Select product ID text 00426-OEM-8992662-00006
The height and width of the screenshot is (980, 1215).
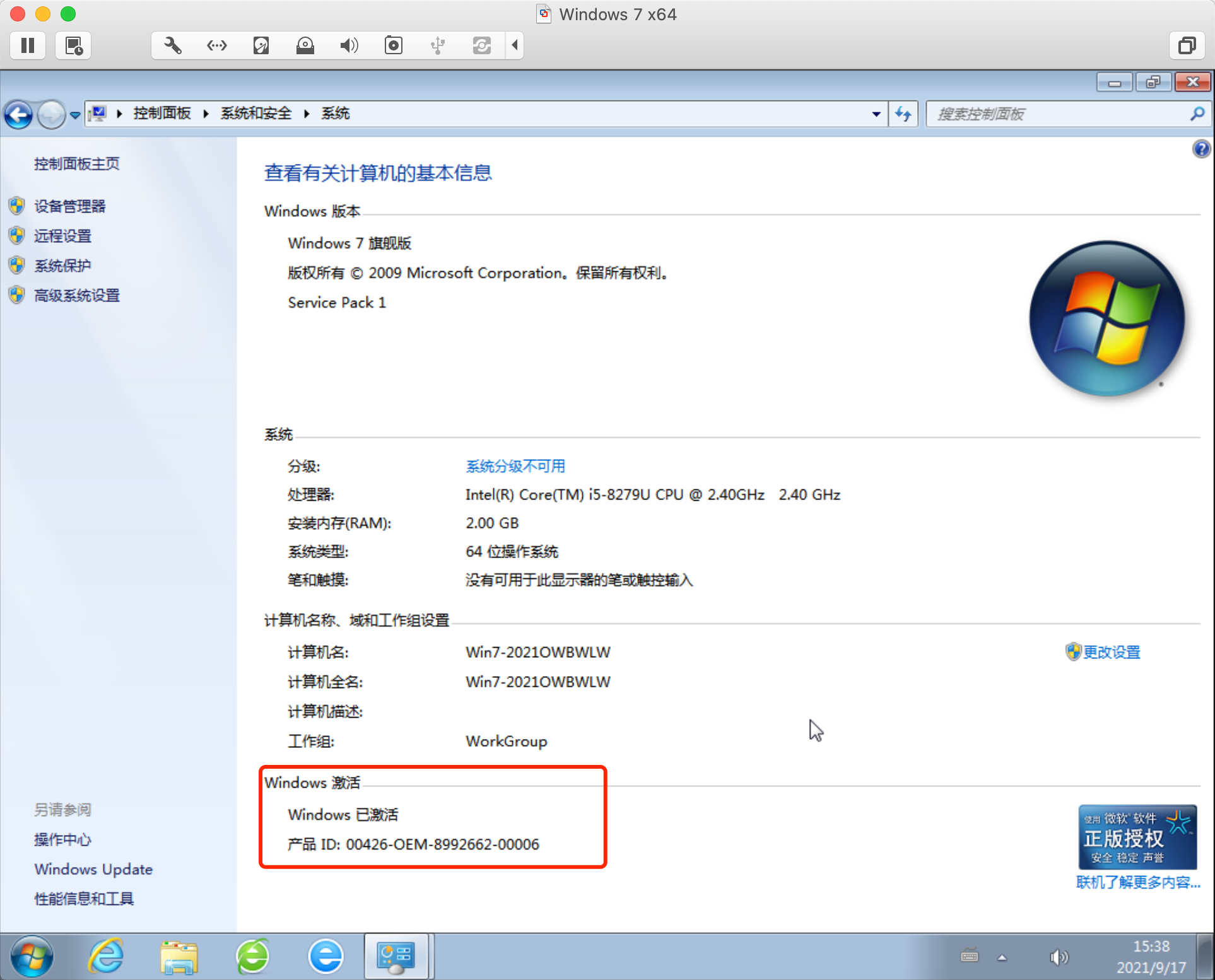443,844
